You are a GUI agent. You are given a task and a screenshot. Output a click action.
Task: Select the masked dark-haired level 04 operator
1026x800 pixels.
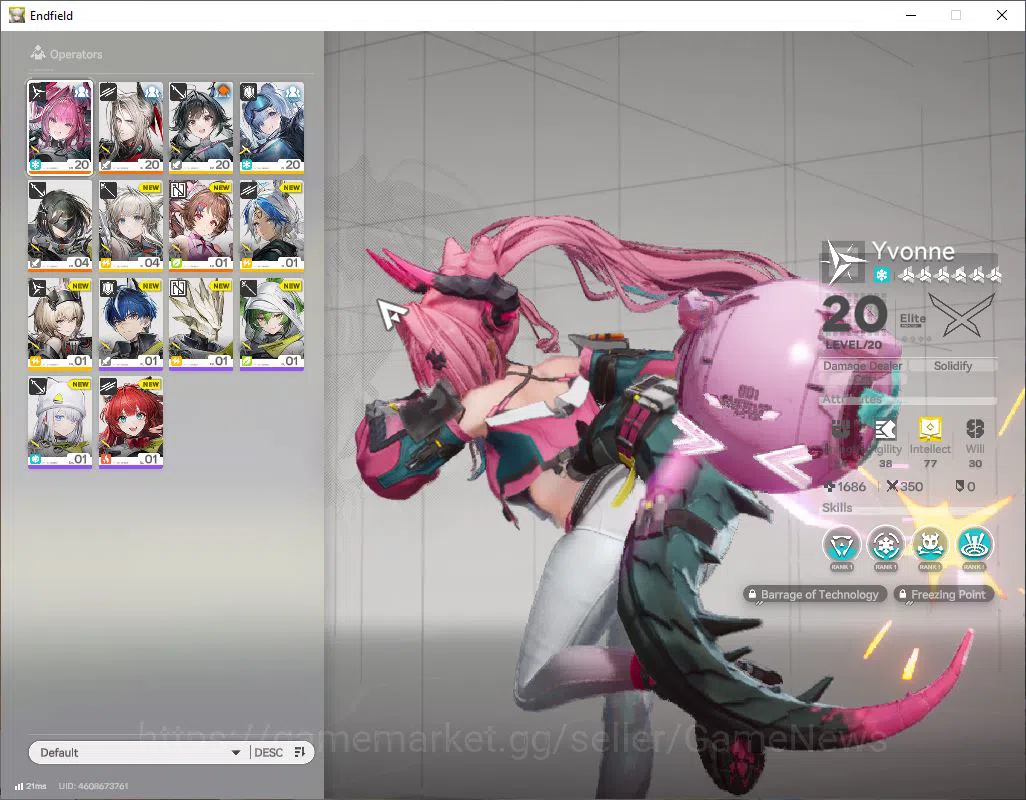tap(60, 226)
